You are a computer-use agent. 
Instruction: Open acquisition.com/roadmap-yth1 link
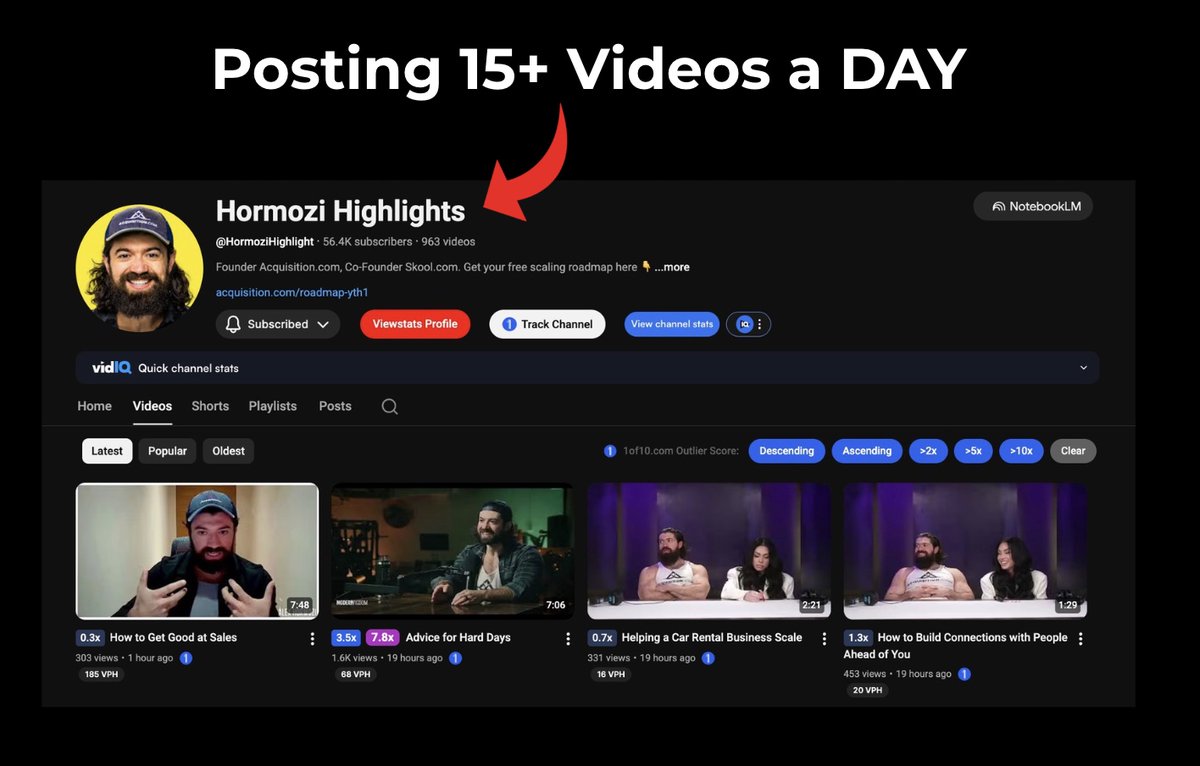[x=292, y=292]
